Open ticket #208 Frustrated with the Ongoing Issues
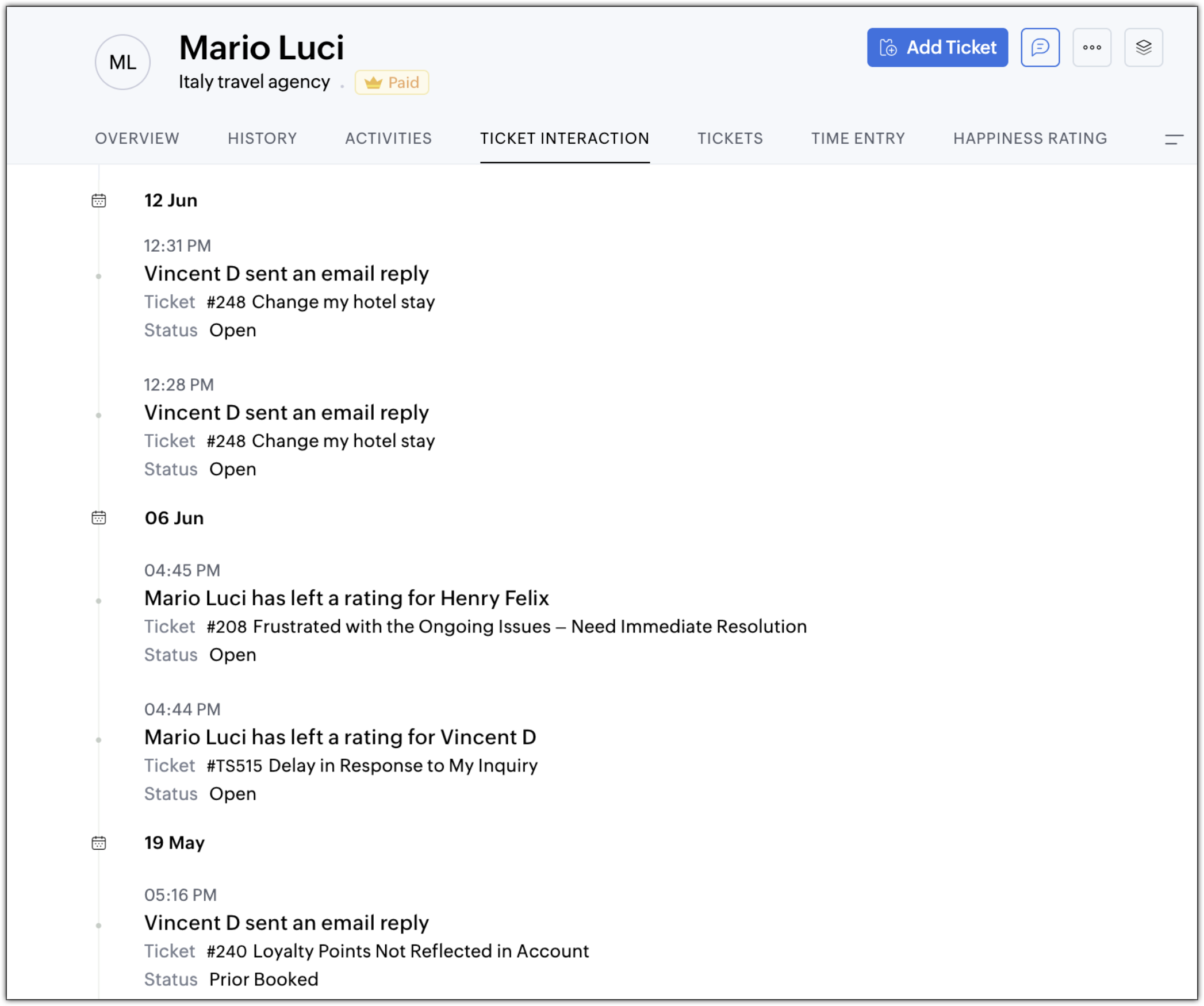 tap(506, 627)
